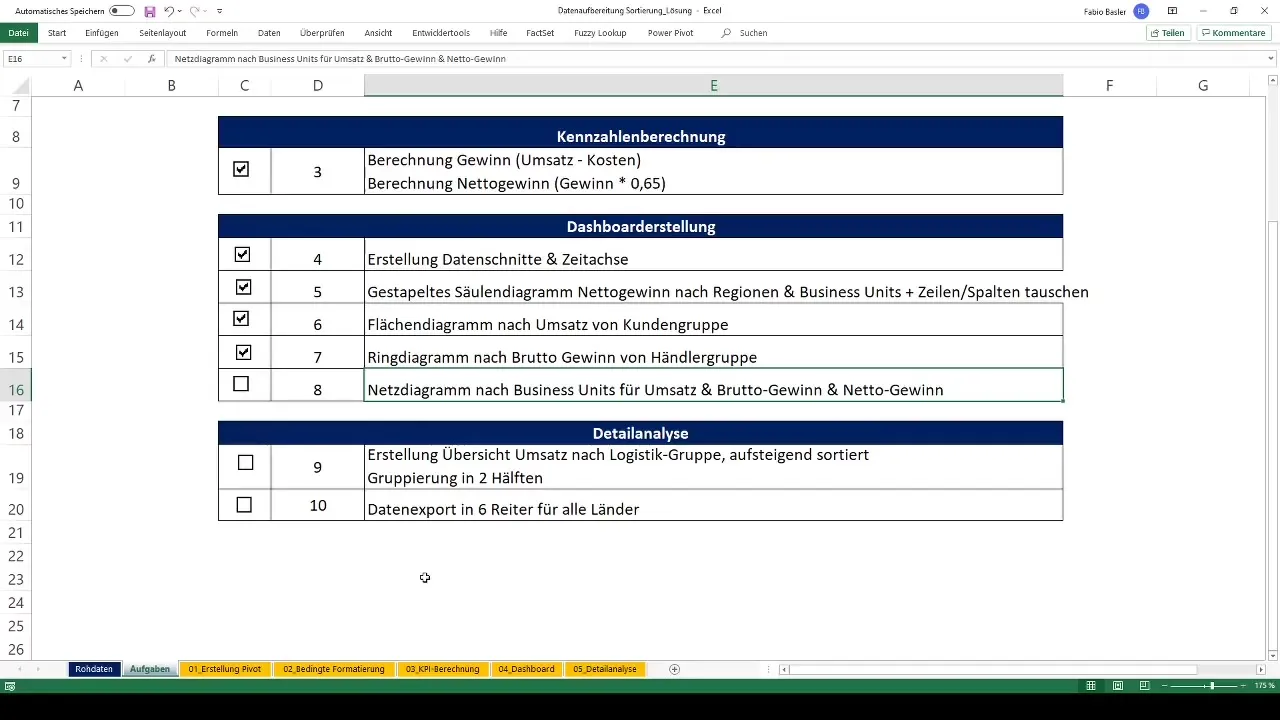
Task: Click the Kommentare button
Action: [x=1234, y=33]
